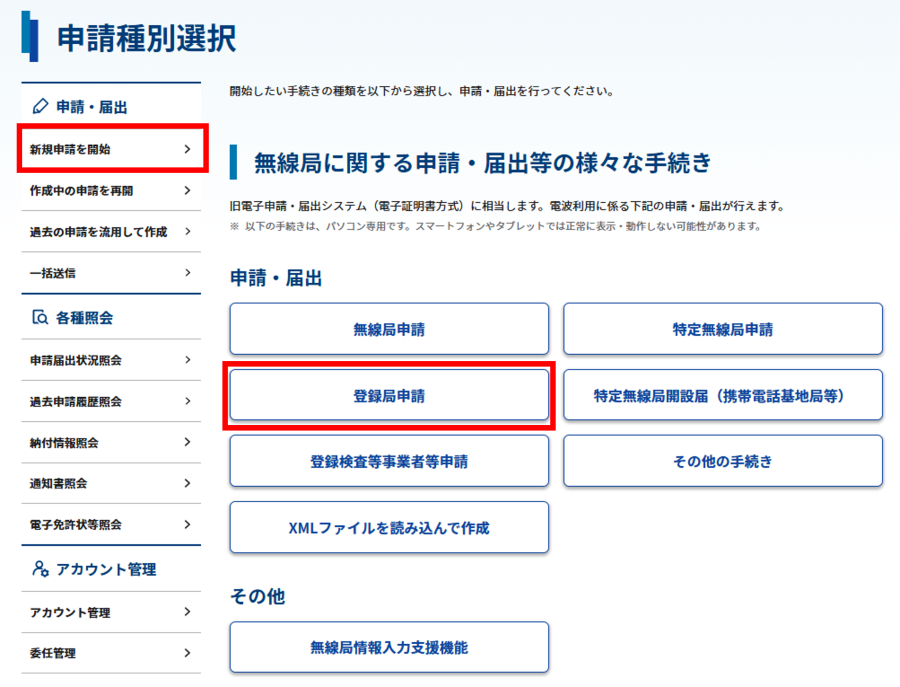Image resolution: width=900 pixels, height=687 pixels.
Task: Click the user icon beside アカウント管理 heading
Action: (x=40, y=569)
